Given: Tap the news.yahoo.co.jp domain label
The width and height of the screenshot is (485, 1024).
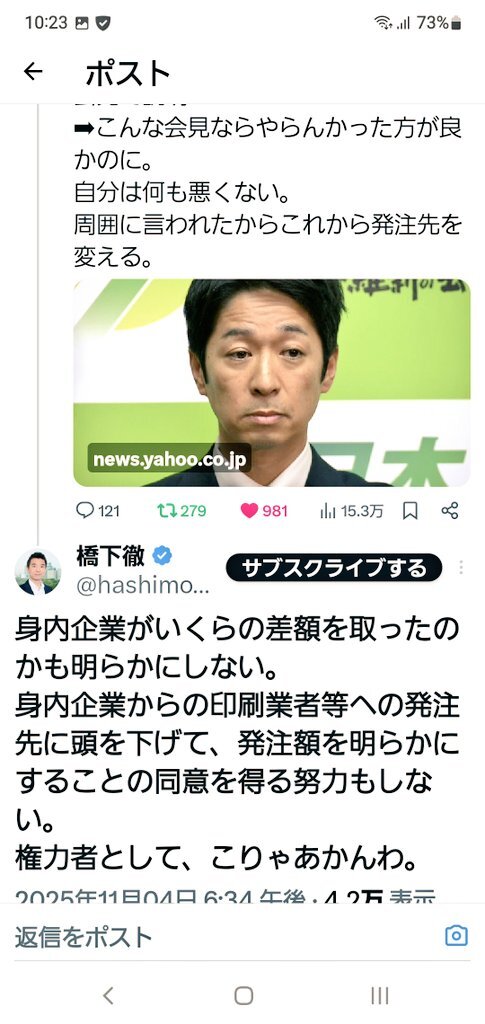Looking at the screenshot, I should (169, 458).
